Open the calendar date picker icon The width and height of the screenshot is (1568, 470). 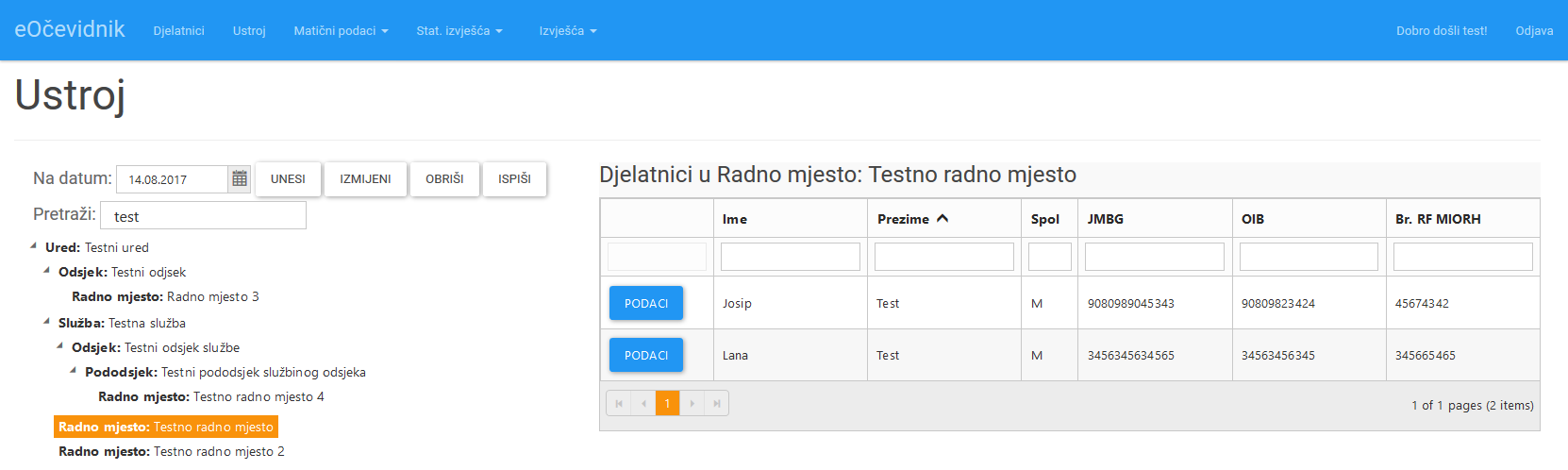pyautogui.click(x=240, y=178)
